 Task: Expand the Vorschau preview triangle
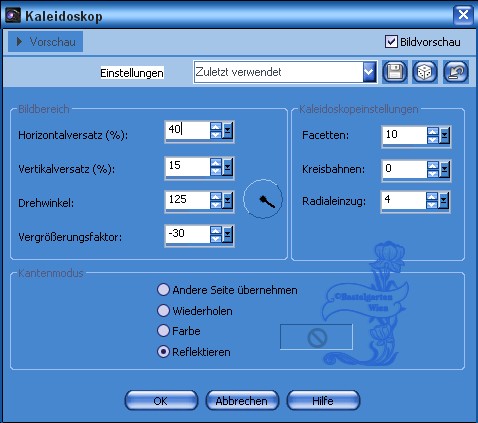(x=19, y=42)
